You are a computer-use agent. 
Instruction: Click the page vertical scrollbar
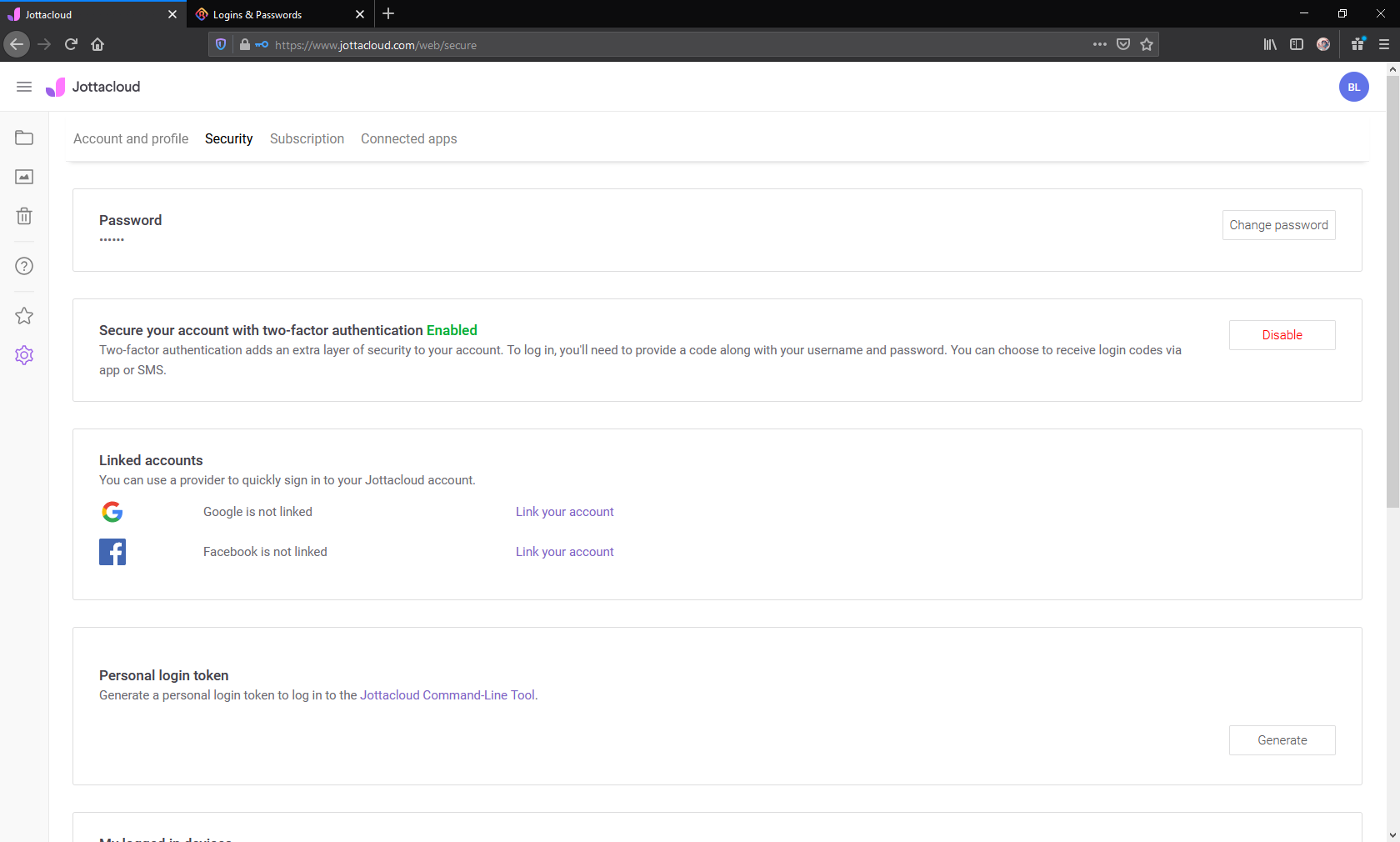point(1392,292)
